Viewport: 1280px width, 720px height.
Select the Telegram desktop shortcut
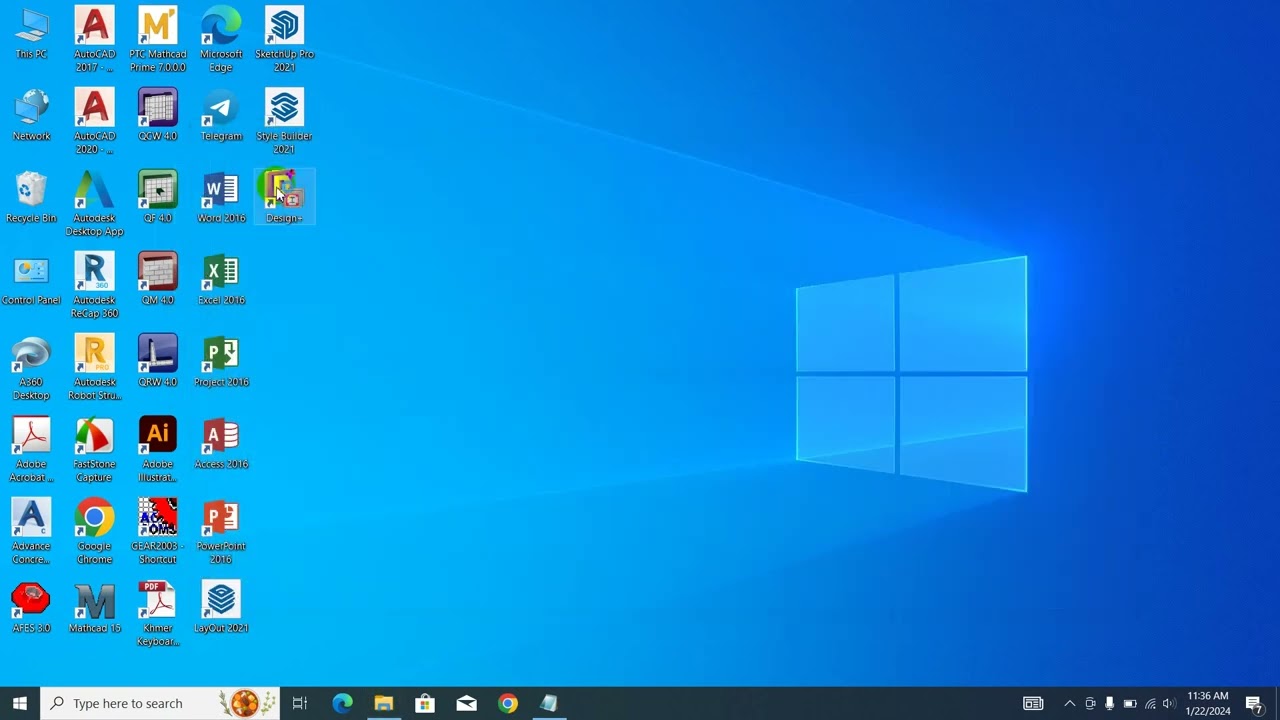pyautogui.click(x=221, y=116)
